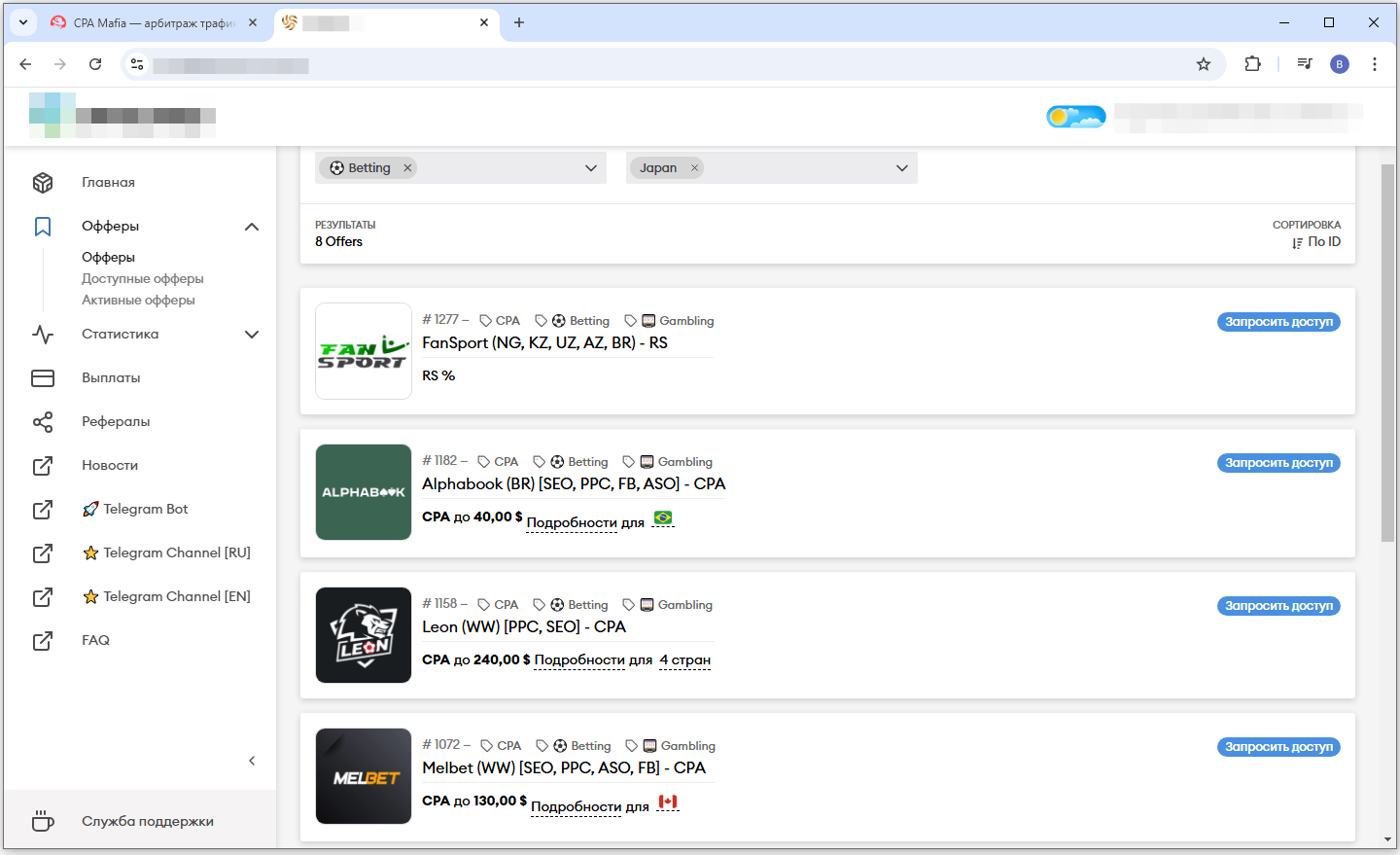Click the bookmark icon beside Офферы

tap(43, 227)
